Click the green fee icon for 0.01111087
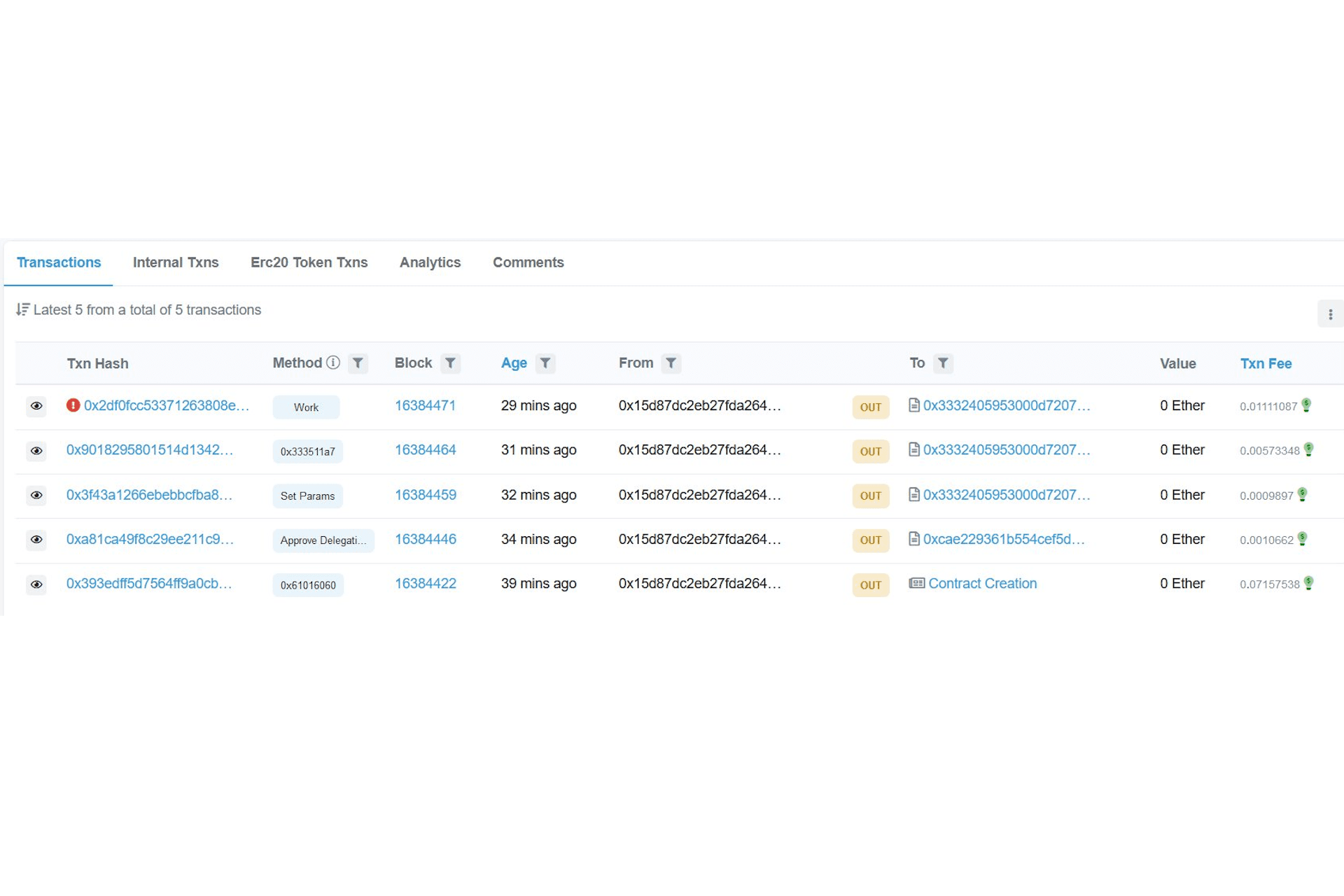This screenshot has height=896, width=1344. 1306,405
